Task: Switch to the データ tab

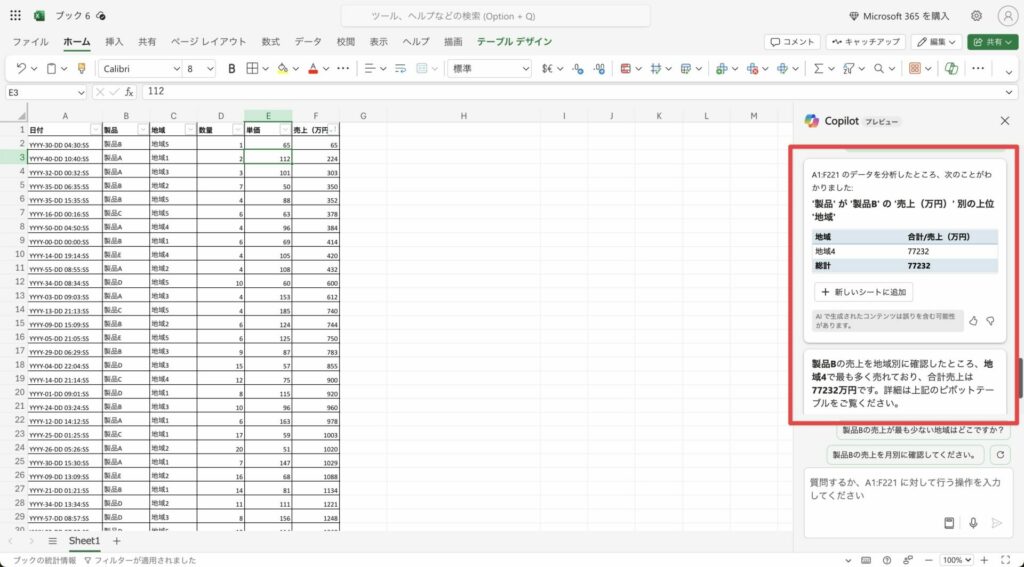Action: (x=308, y=42)
